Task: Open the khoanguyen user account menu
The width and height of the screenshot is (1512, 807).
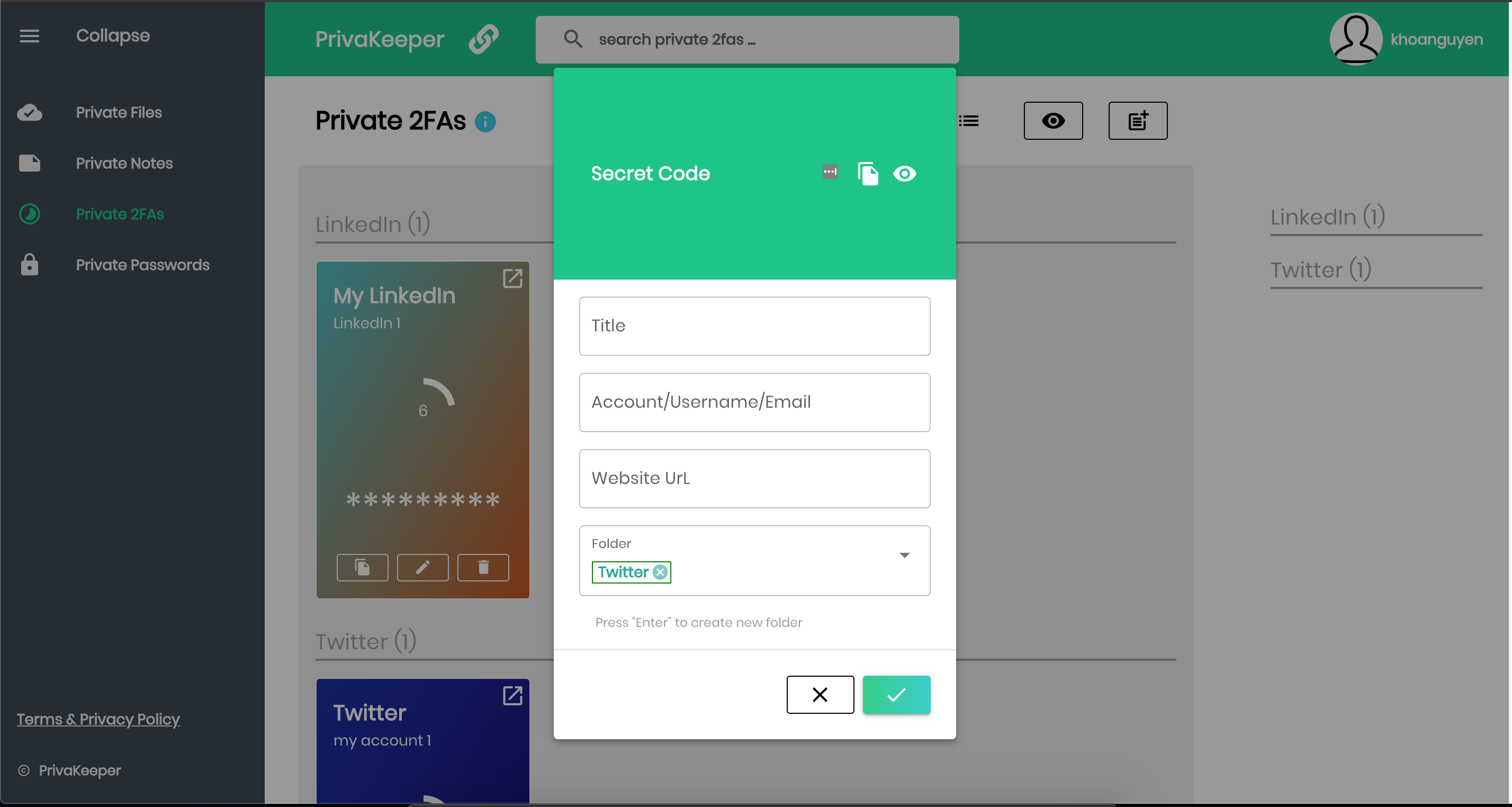Action: (1406, 39)
